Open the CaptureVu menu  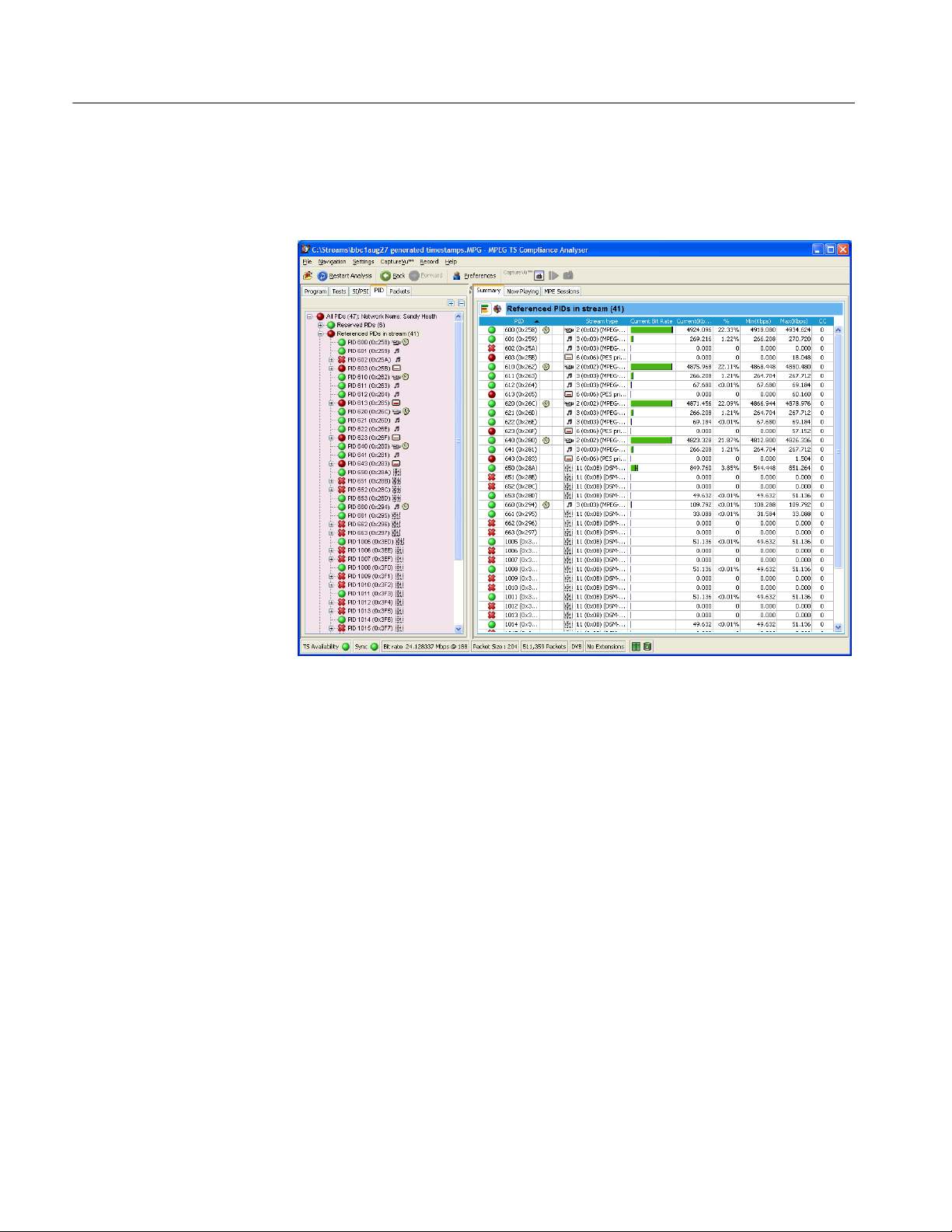coord(397,262)
